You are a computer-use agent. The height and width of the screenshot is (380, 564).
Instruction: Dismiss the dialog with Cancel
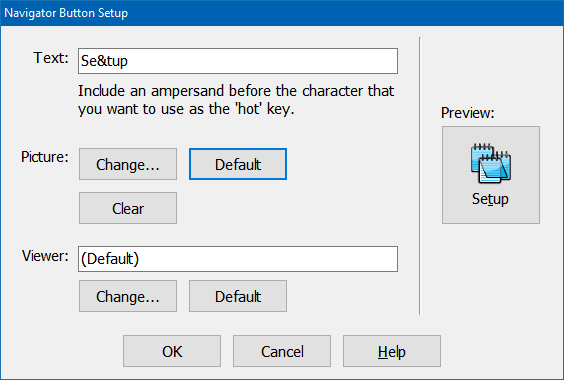pos(282,351)
